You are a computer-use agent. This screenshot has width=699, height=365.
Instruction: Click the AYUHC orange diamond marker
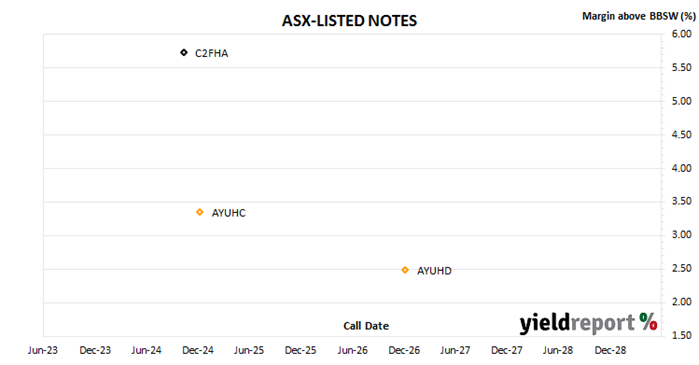point(200,212)
